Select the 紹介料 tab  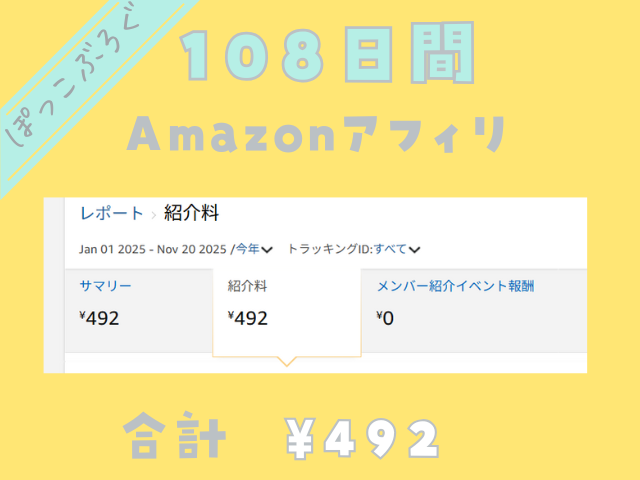(x=247, y=286)
